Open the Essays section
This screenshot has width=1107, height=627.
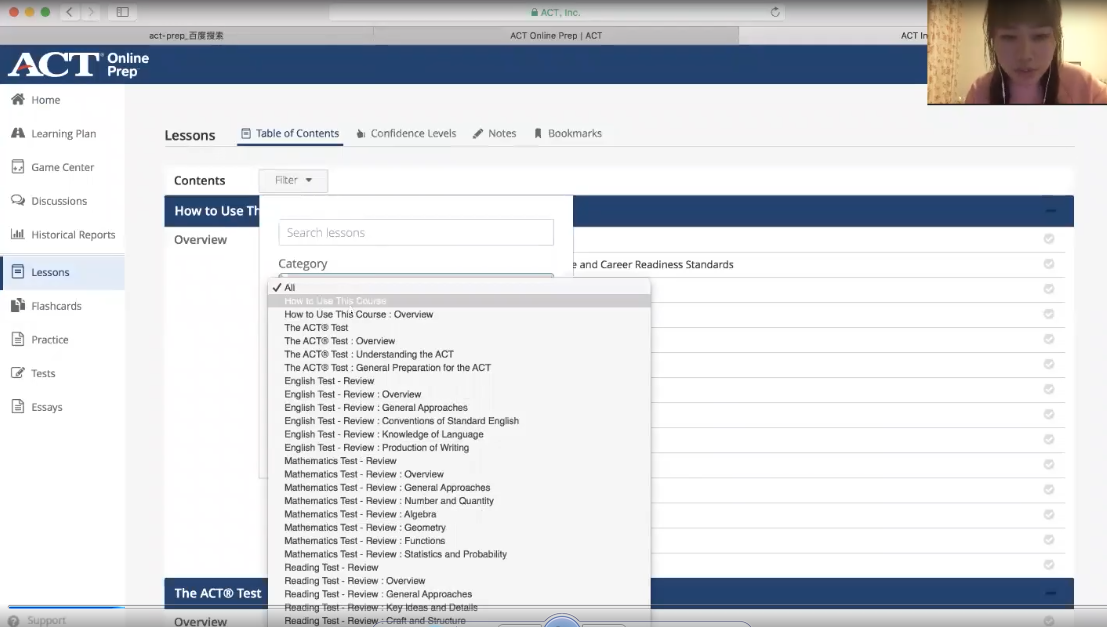(x=47, y=407)
